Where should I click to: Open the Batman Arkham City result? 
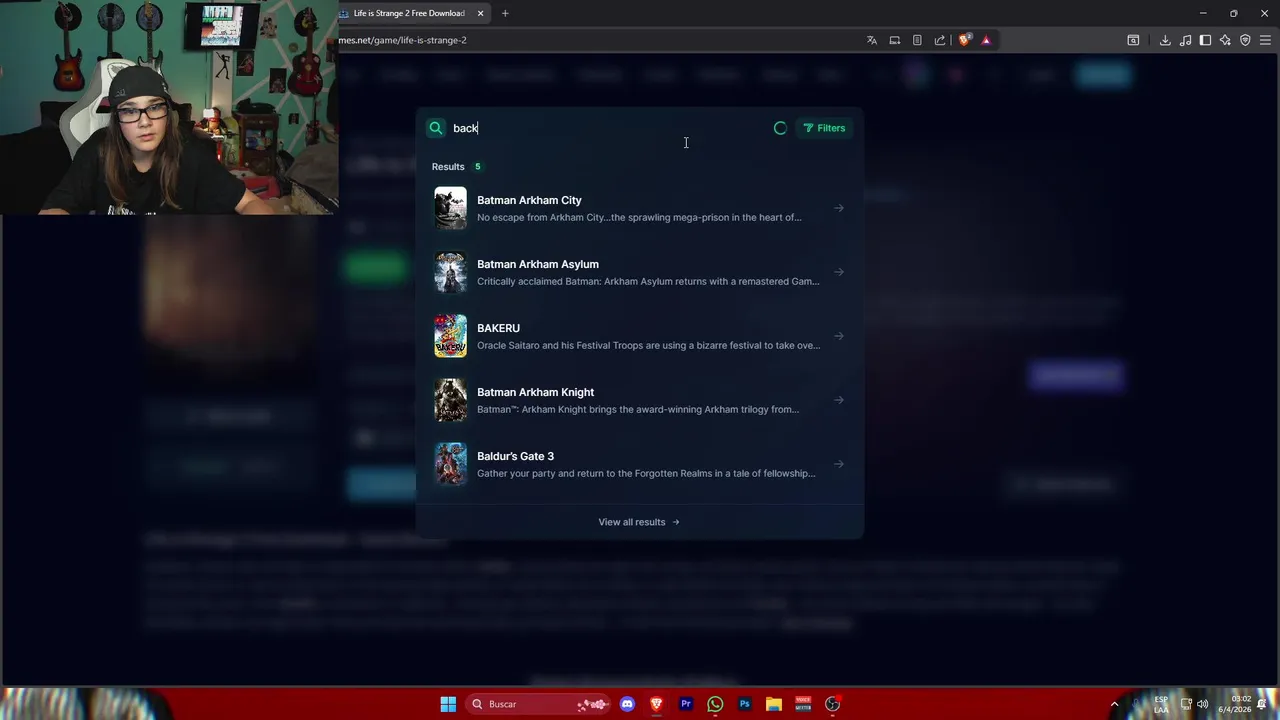point(640,208)
